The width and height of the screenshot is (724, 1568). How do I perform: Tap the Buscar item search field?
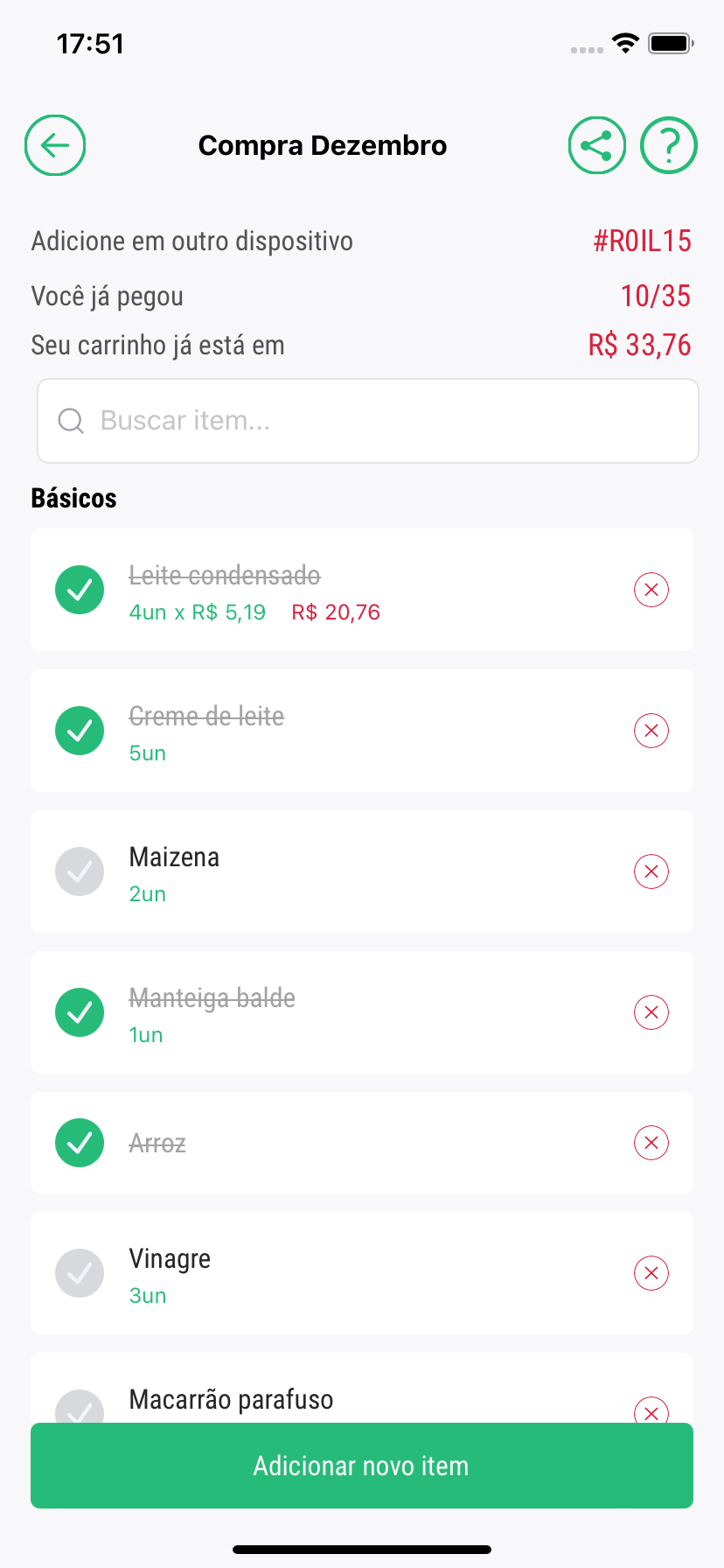click(367, 421)
